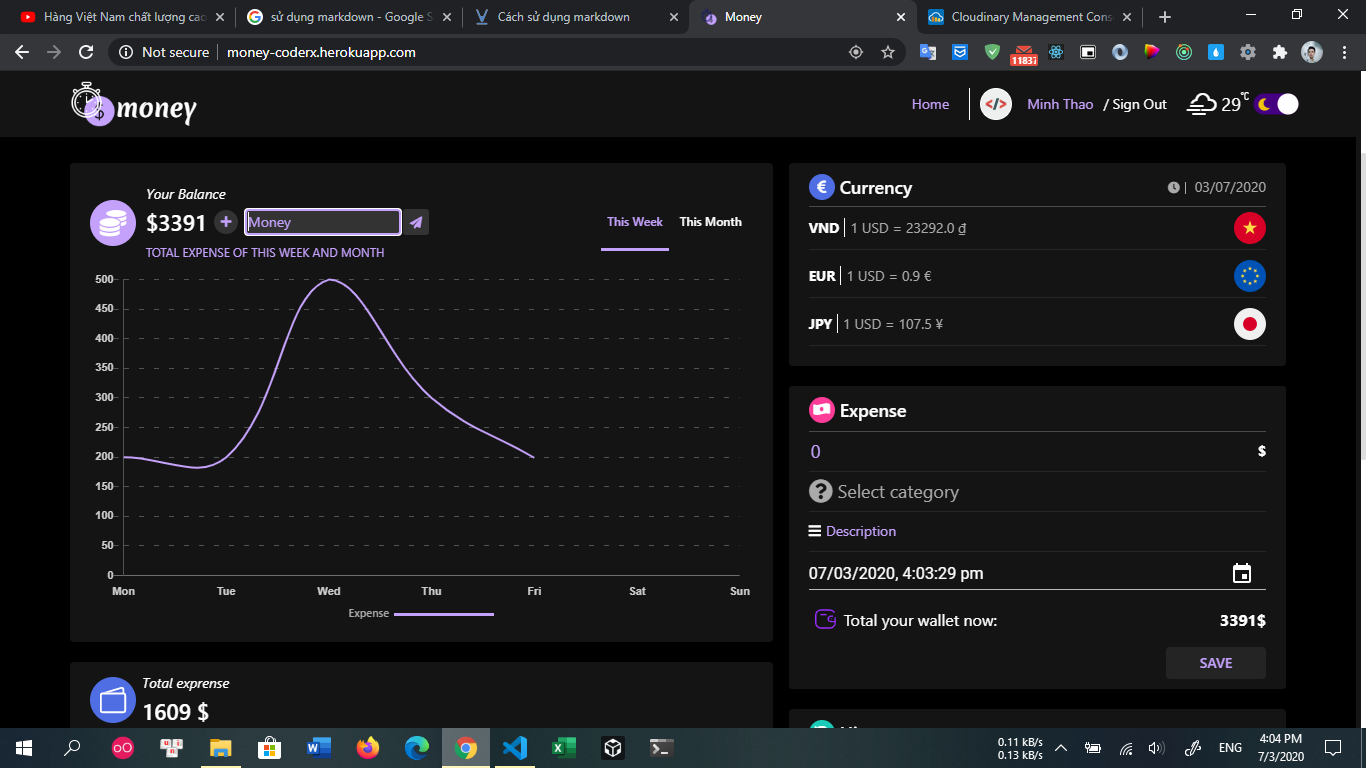Click the weather cloud icon showing 29 degrees
Image resolution: width=1366 pixels, height=768 pixels.
coord(1203,103)
